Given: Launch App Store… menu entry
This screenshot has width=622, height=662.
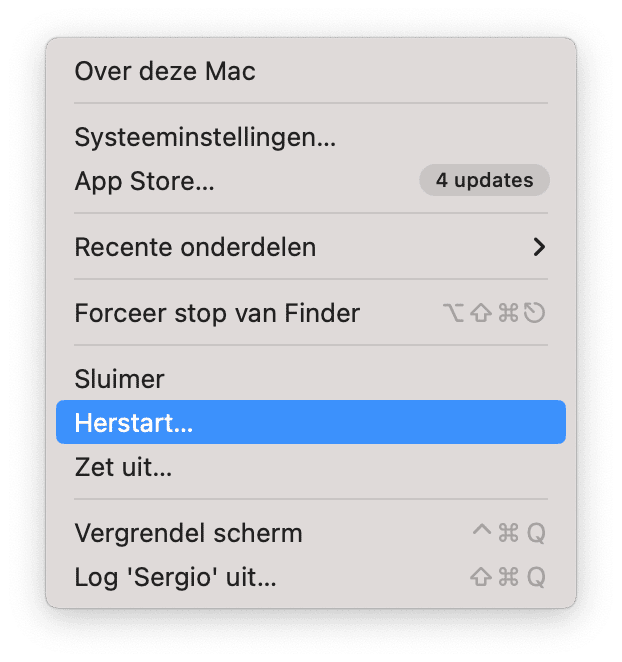Looking at the screenshot, I should (x=311, y=181).
